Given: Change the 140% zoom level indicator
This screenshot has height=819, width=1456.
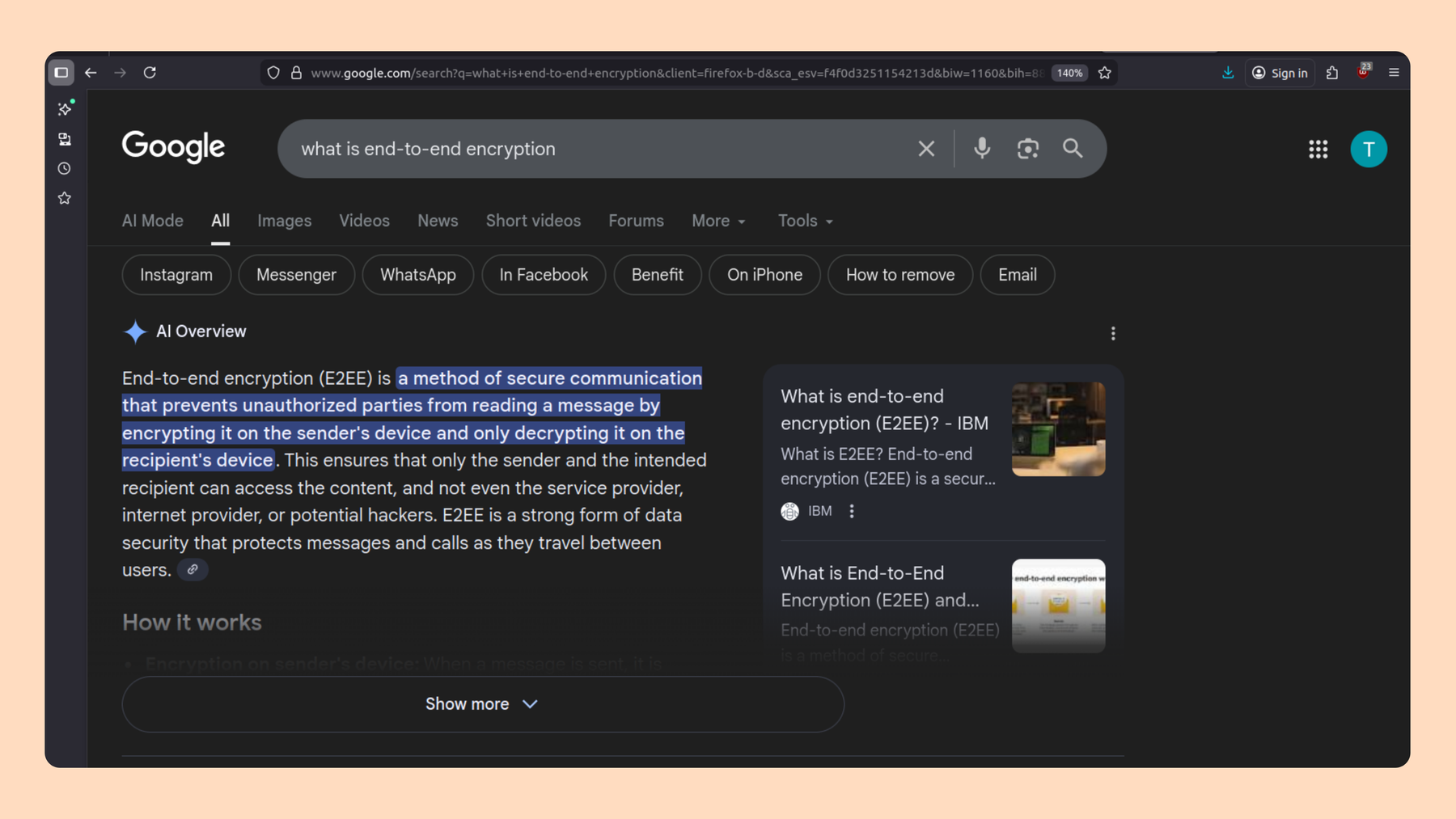Looking at the screenshot, I should click(1069, 73).
